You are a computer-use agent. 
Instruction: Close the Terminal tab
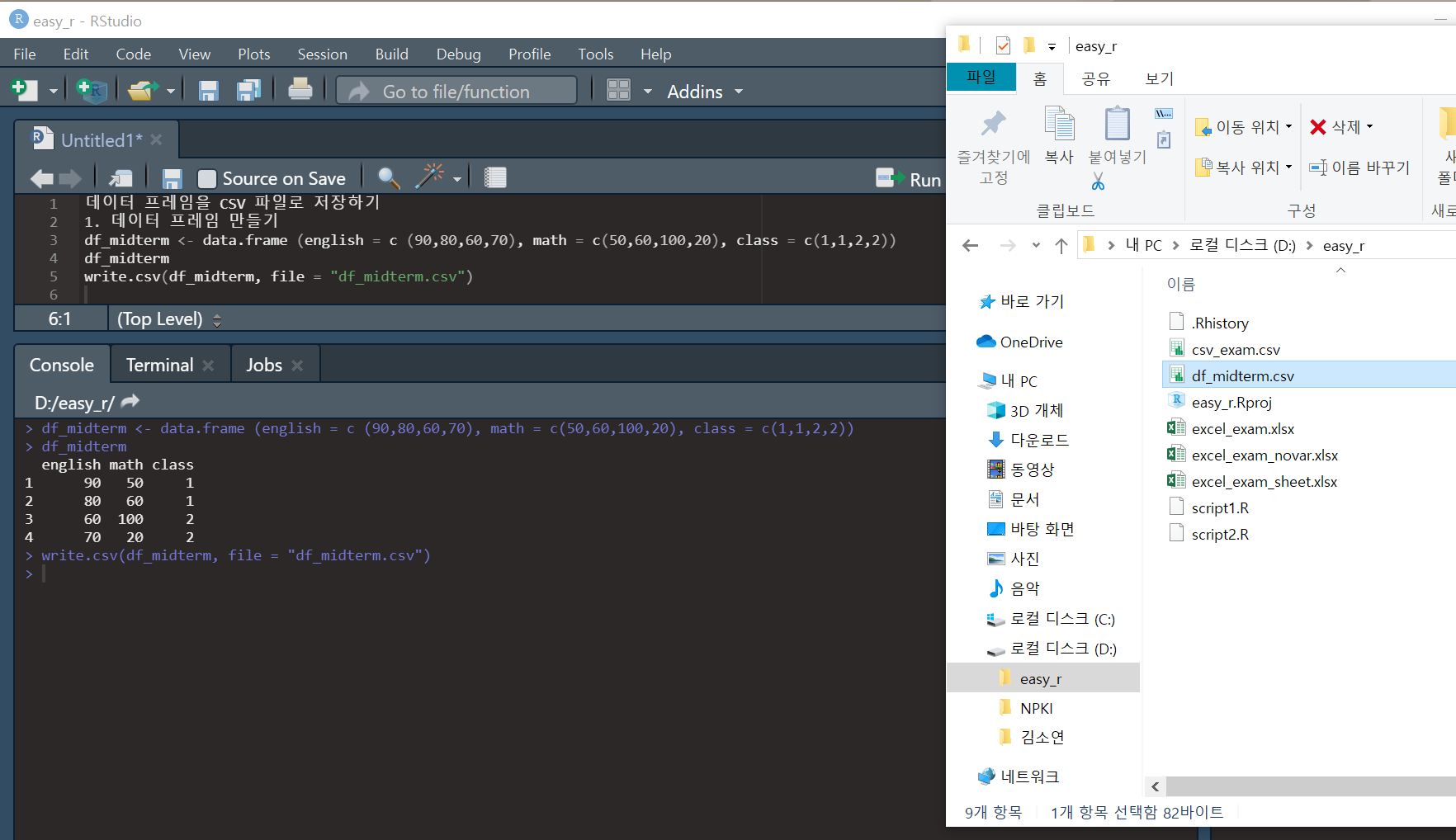(208, 365)
